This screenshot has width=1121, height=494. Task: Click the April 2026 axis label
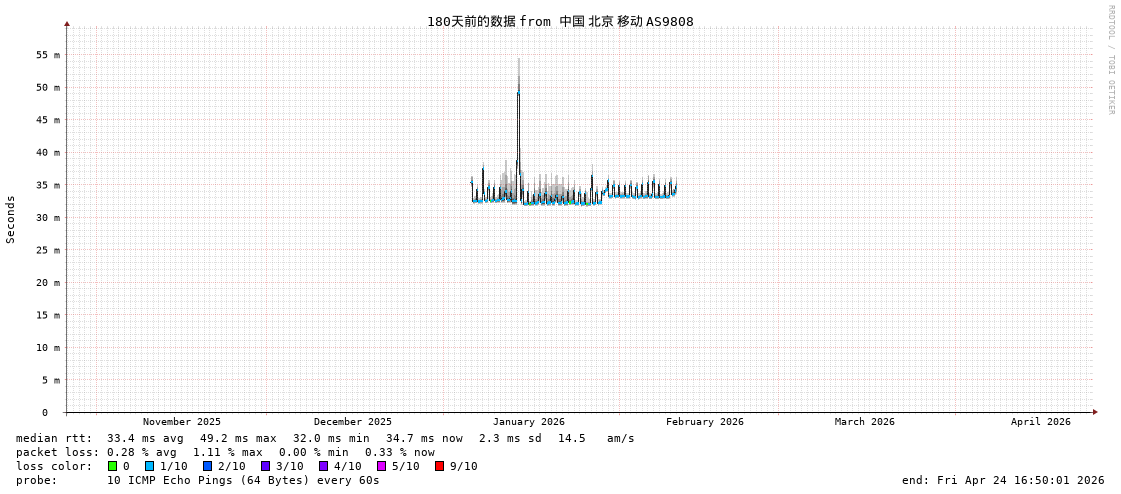click(x=1040, y=422)
